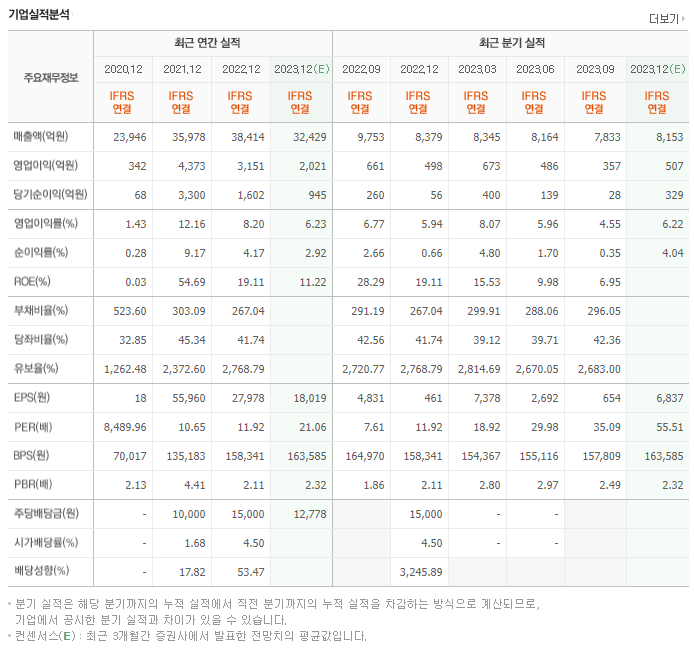Click the operating margin value 12.16
694x648 pixels.
click(192, 224)
